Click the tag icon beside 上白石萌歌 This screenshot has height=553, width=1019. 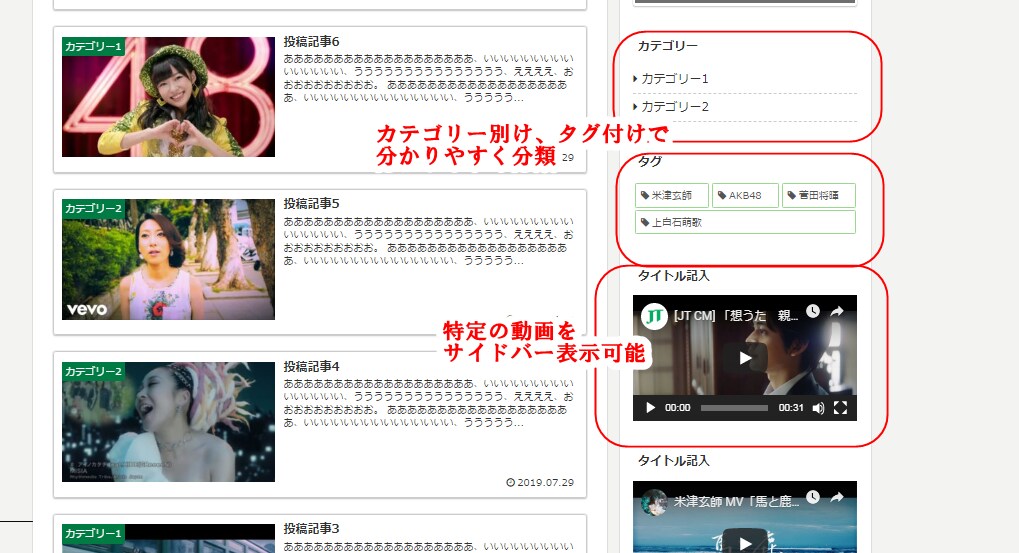645,222
